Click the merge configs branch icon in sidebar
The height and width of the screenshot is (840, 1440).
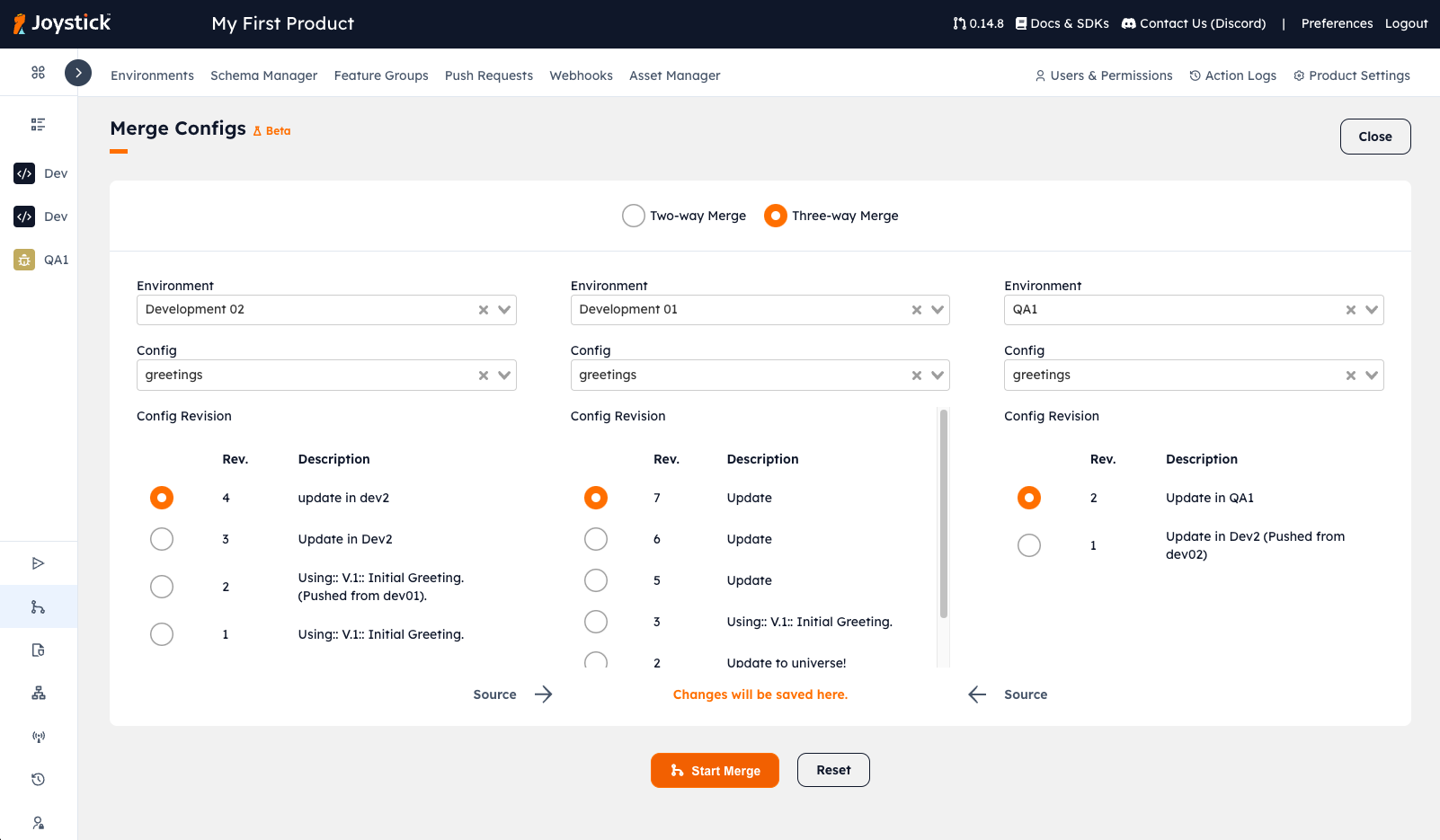(38, 607)
